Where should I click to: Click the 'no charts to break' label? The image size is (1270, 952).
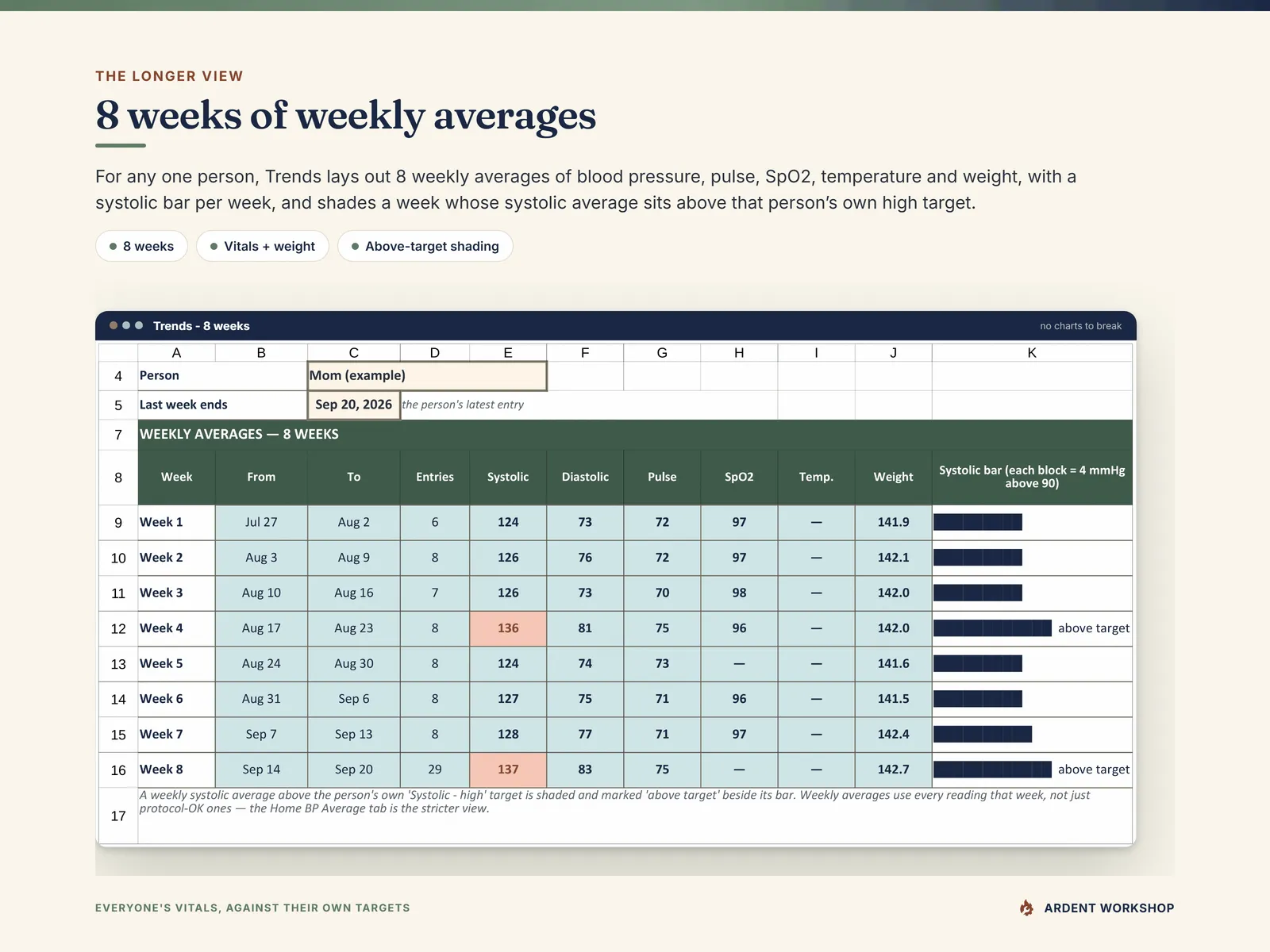point(1080,326)
